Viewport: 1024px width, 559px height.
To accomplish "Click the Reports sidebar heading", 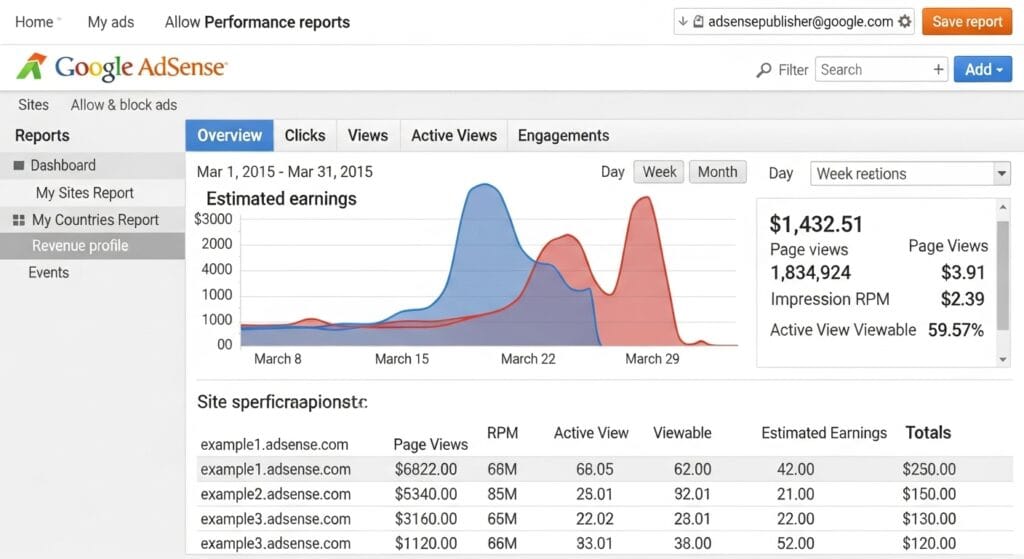I will coord(42,135).
